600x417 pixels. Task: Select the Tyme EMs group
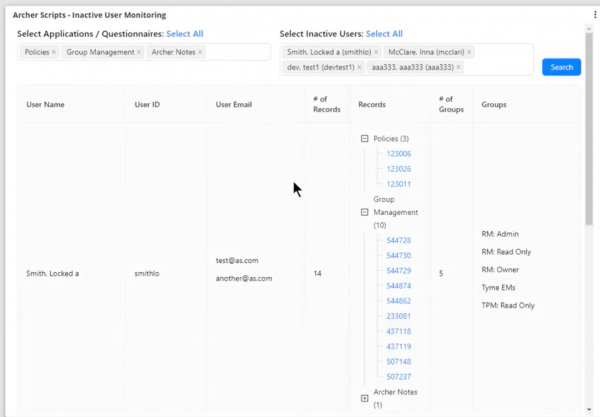coord(498,288)
